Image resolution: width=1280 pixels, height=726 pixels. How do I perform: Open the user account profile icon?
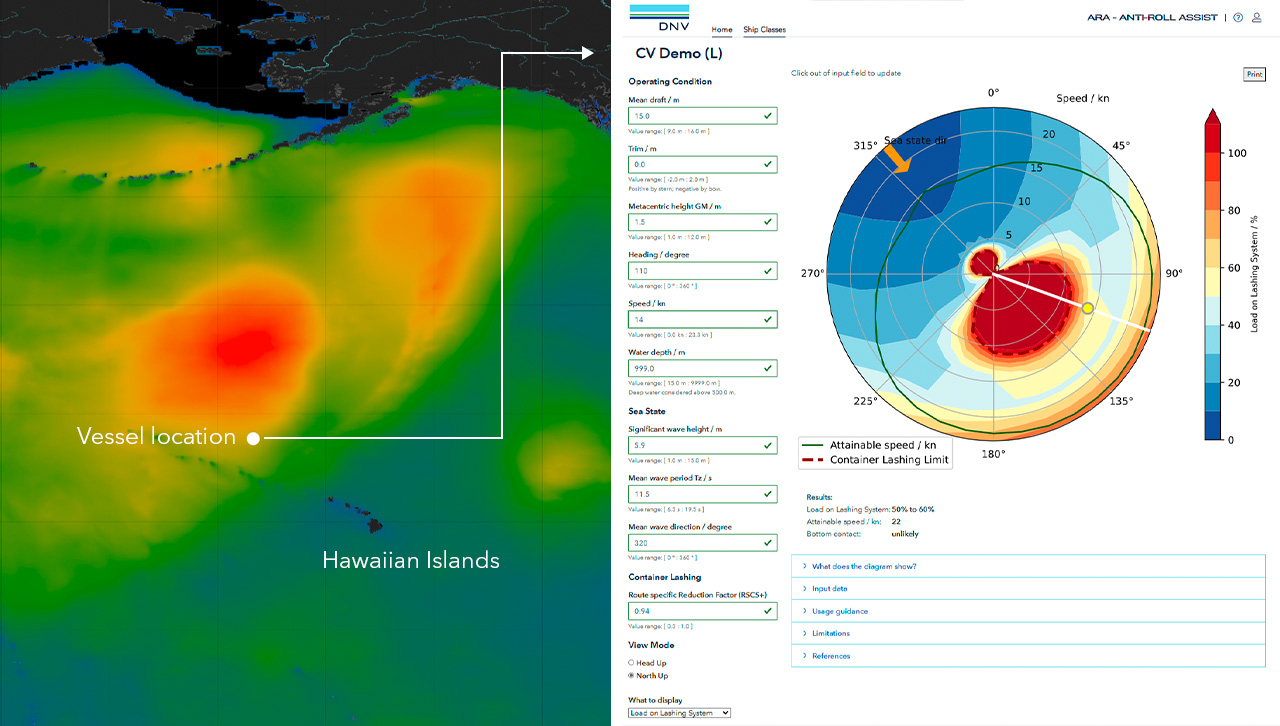coord(1257,18)
